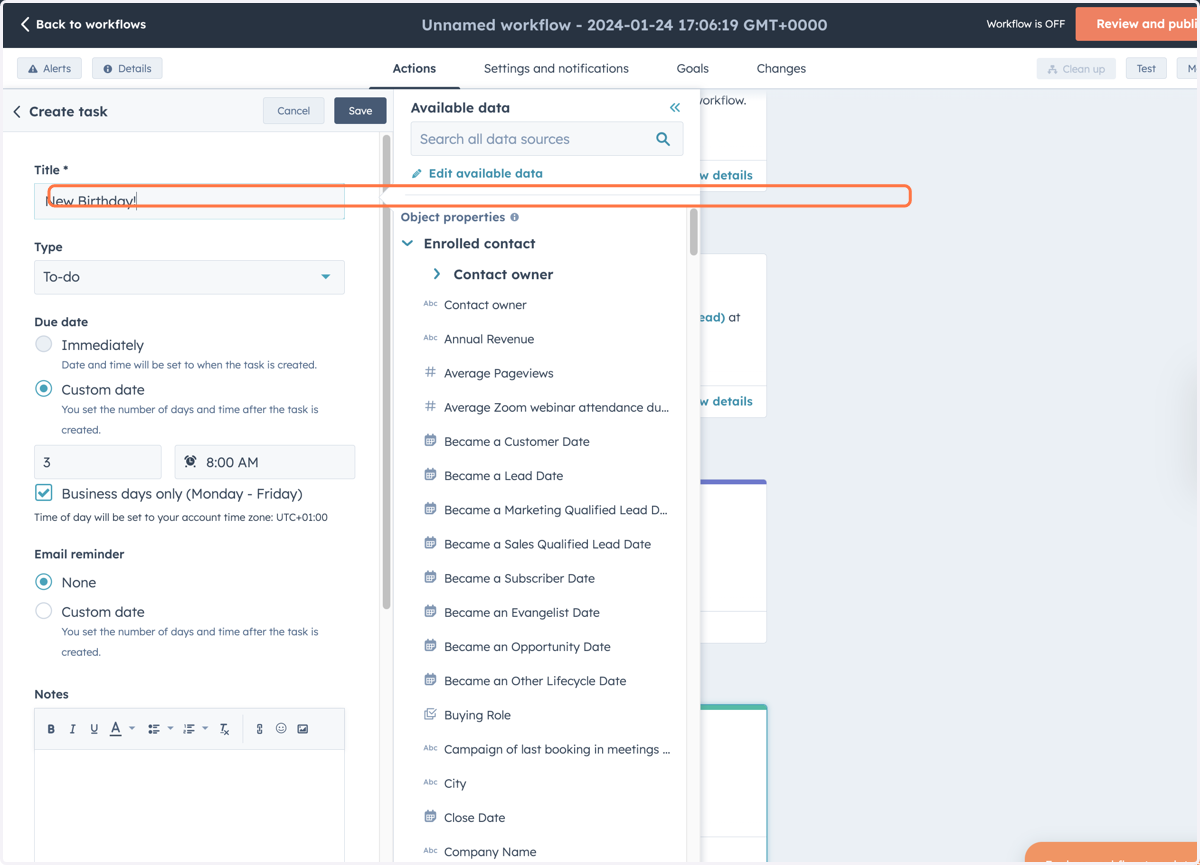Click the calendar icon for Became a Lead Date

coord(430,475)
